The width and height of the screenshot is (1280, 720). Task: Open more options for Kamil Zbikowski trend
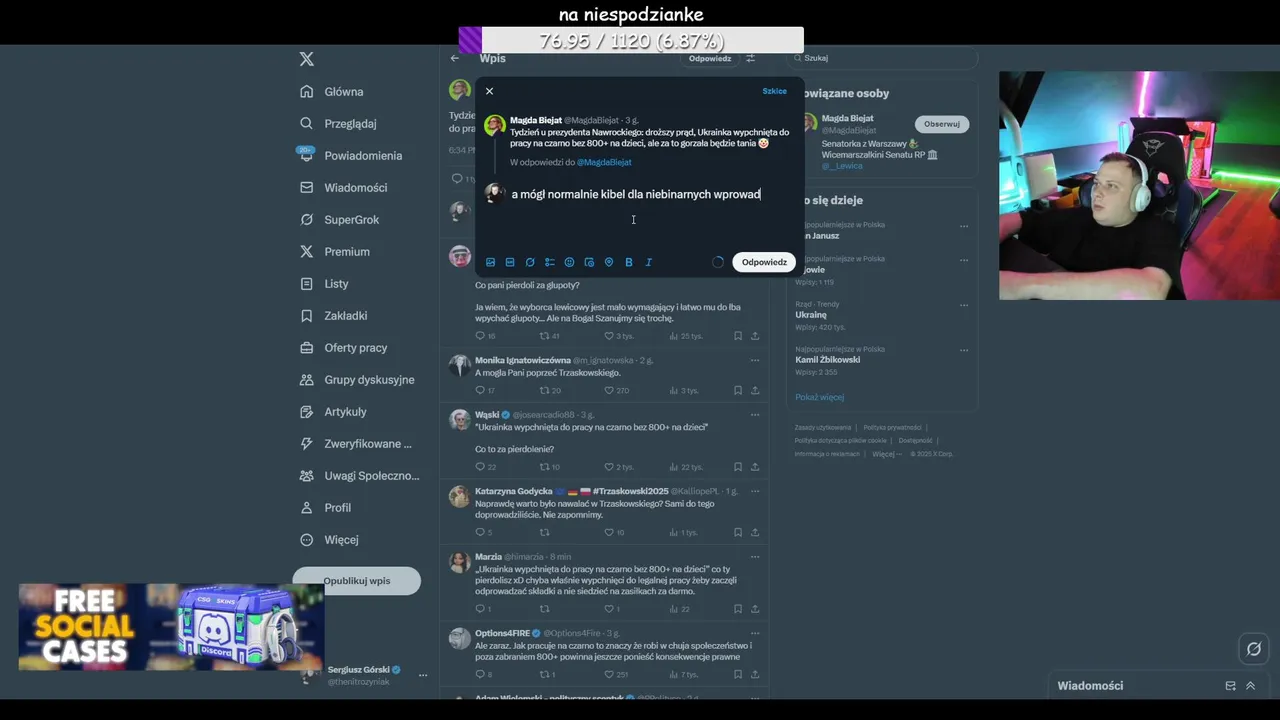964,350
